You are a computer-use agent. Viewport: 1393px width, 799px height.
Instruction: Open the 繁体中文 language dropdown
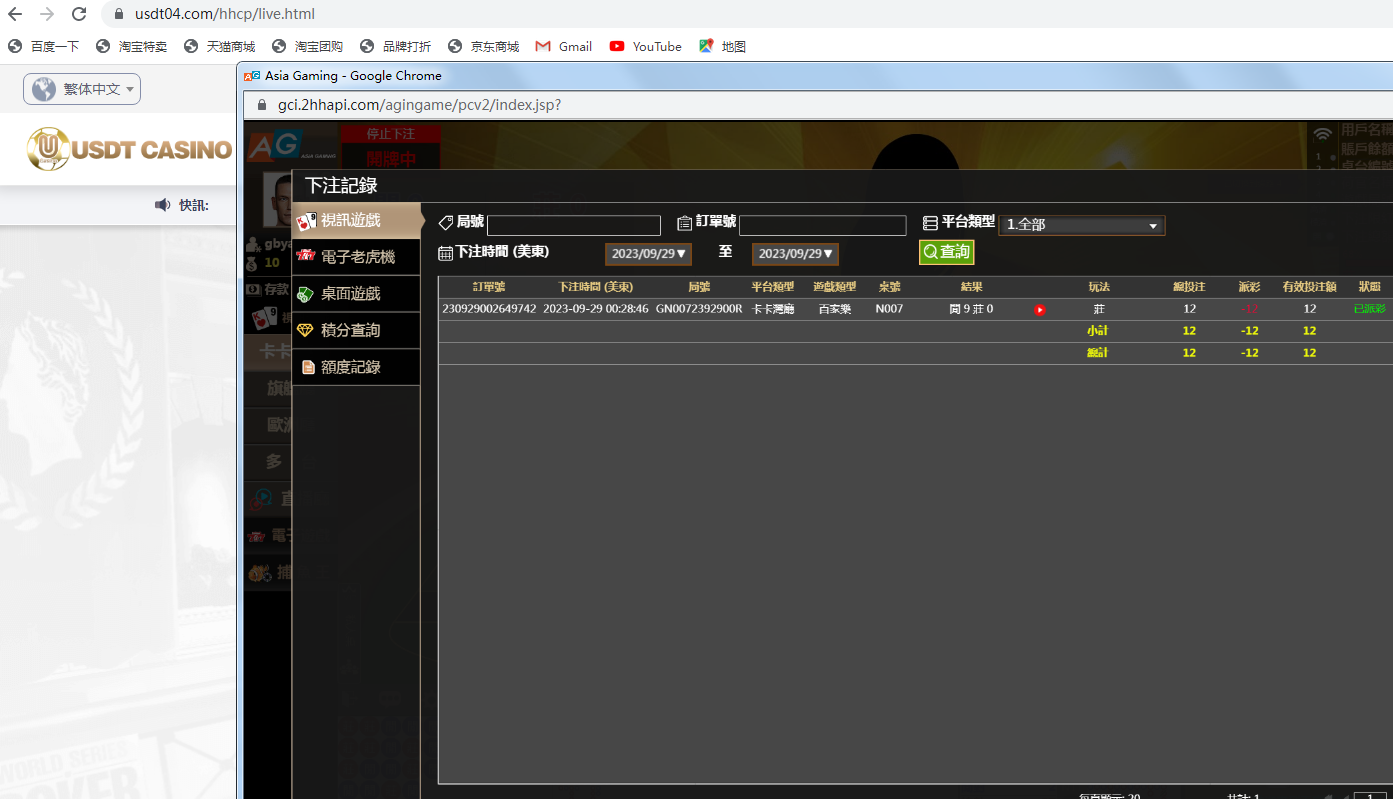[82, 89]
